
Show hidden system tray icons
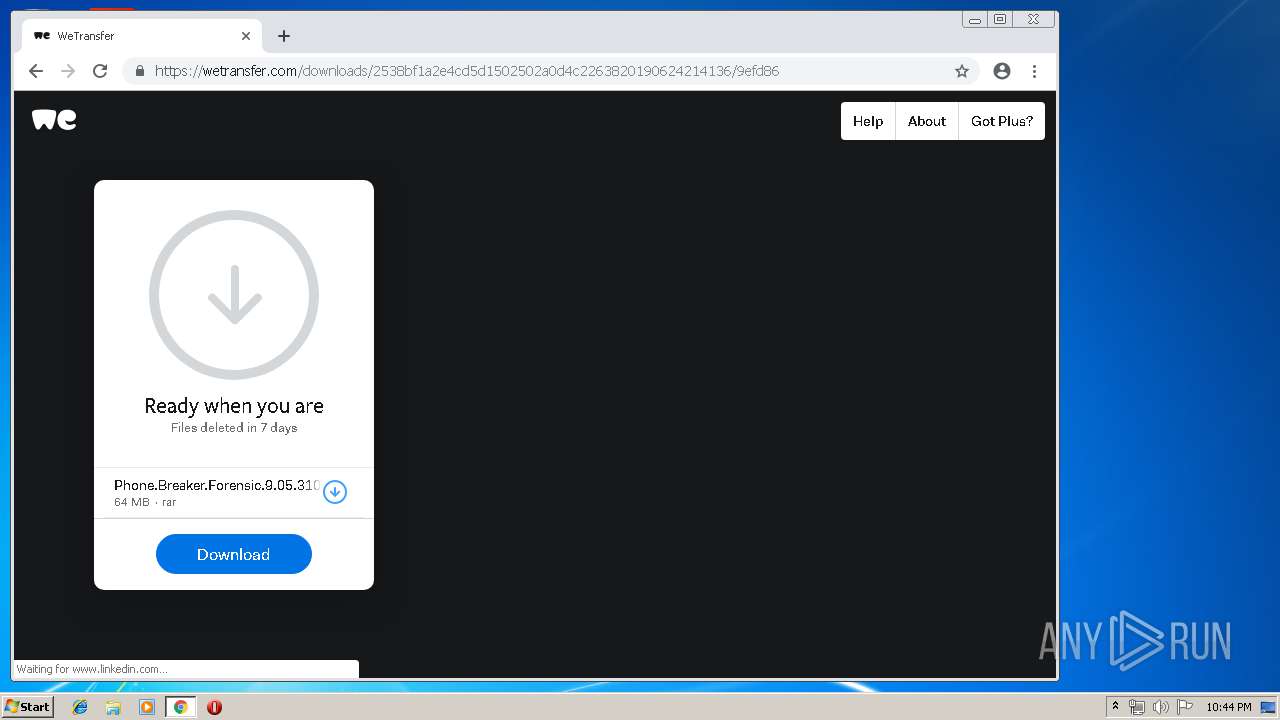point(1115,707)
